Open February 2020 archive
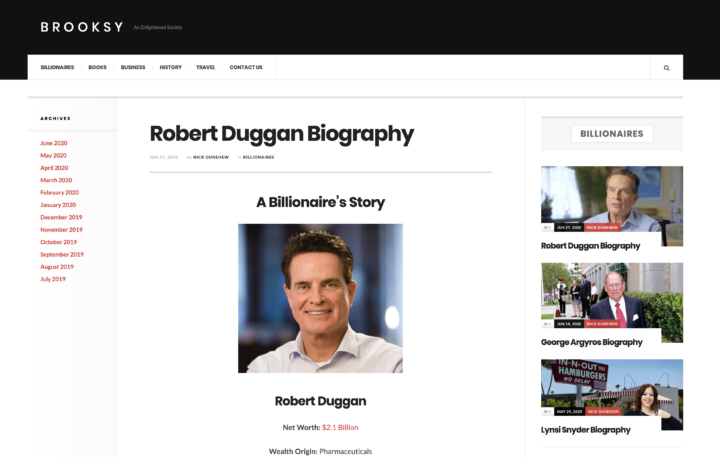 (60, 193)
